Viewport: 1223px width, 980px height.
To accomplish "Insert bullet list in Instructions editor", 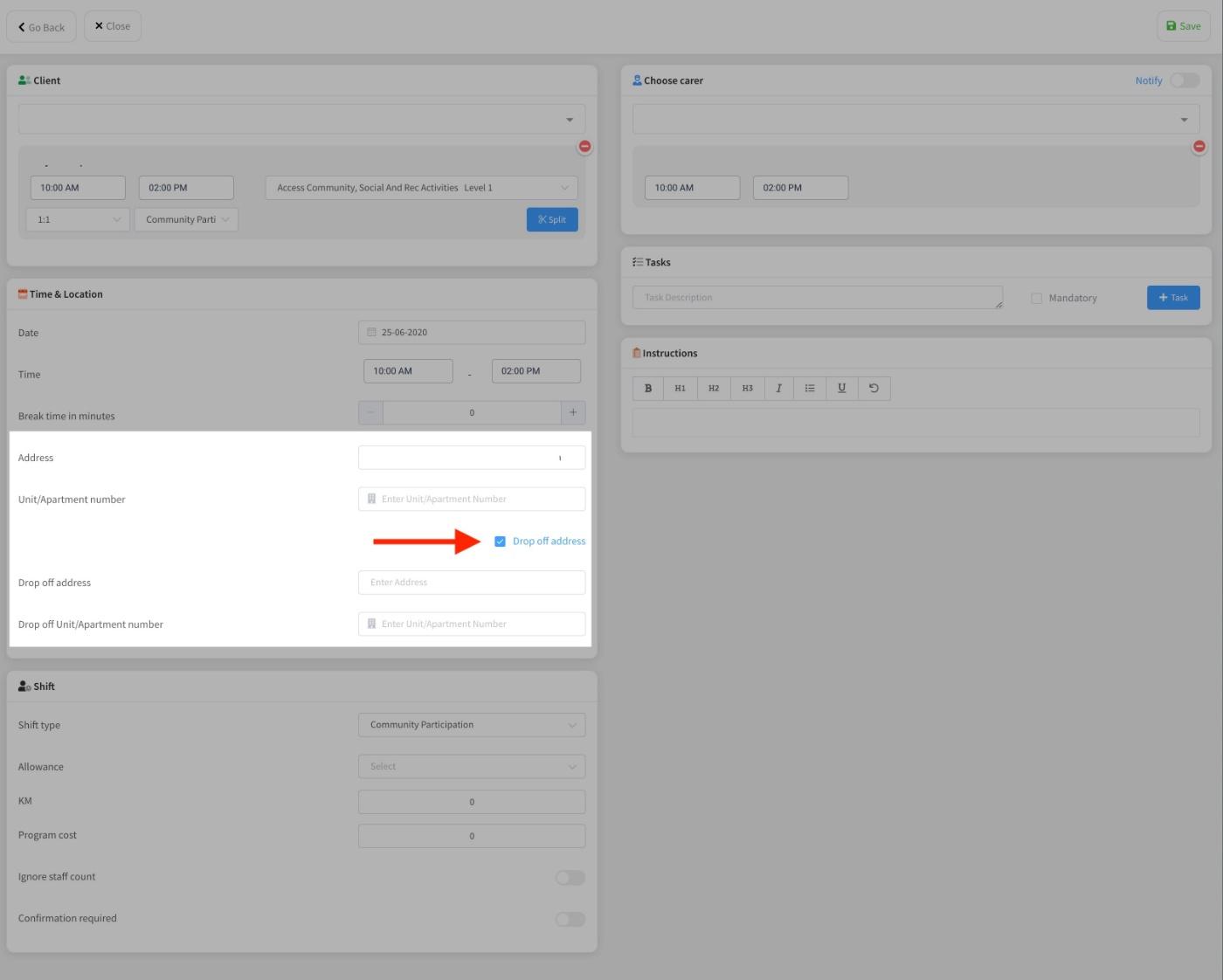I will tap(810, 389).
